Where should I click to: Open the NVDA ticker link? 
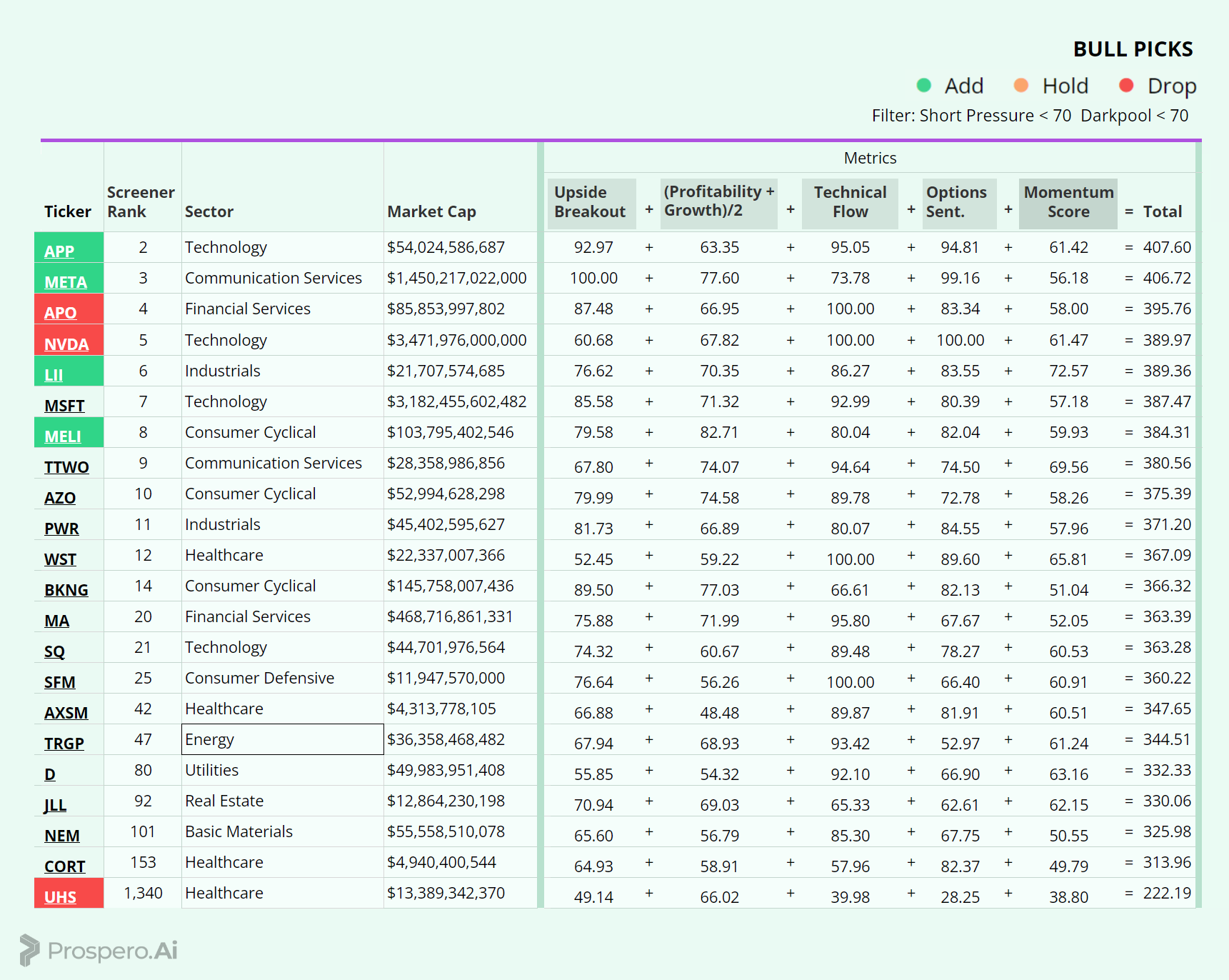(x=66, y=344)
